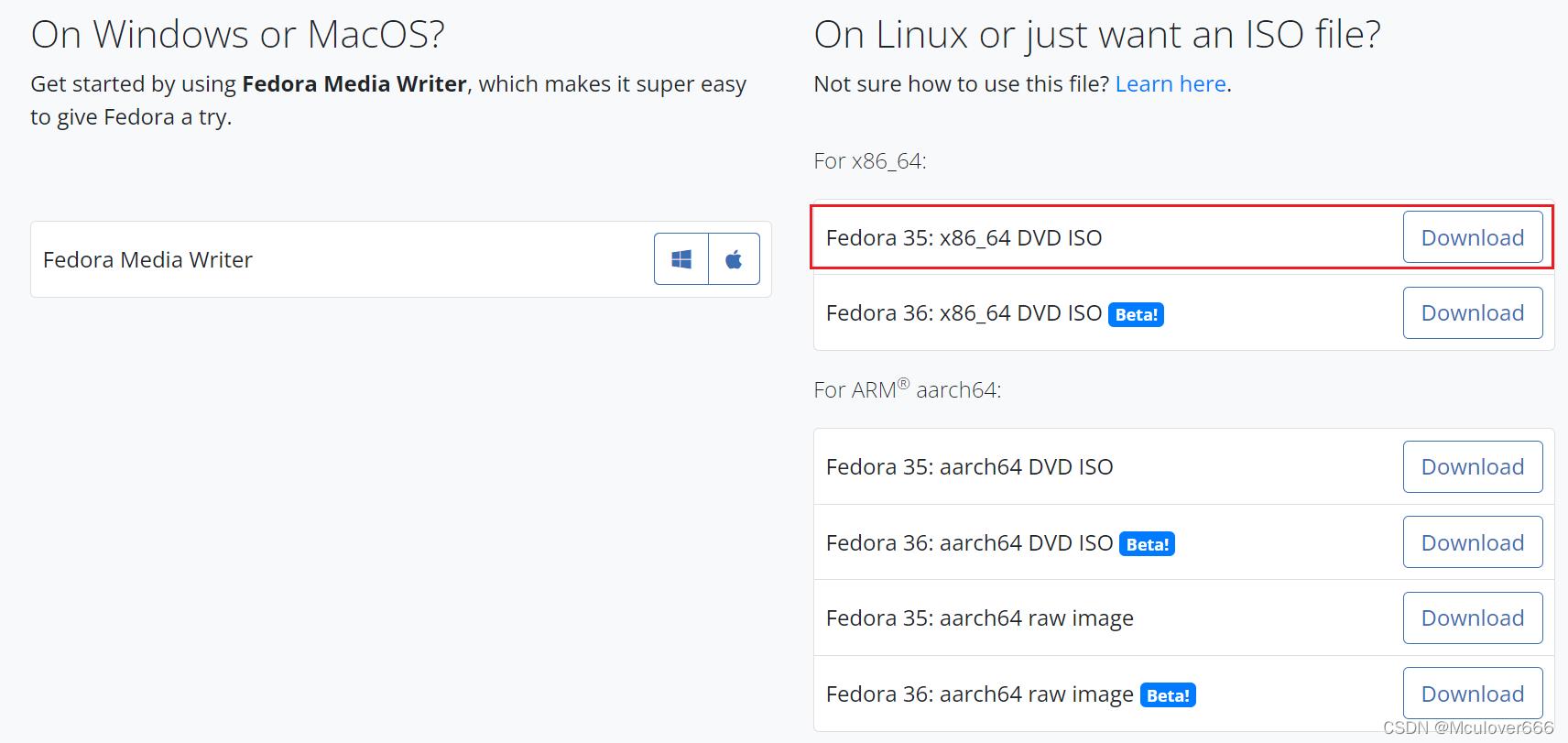Viewport: 1568px width, 743px height.
Task: Click the Apple icon for Fedora Media Writer
Action: 734,259
